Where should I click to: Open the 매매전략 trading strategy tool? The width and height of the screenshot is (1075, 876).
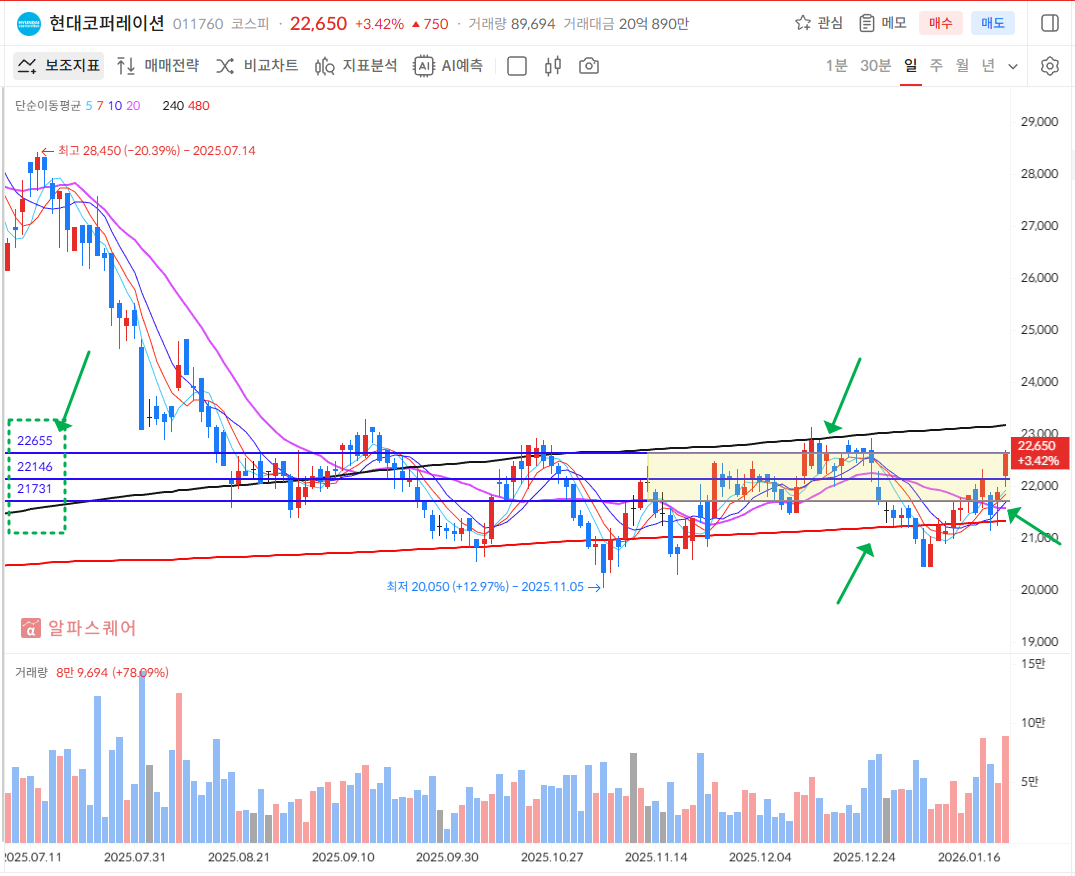[x=158, y=66]
